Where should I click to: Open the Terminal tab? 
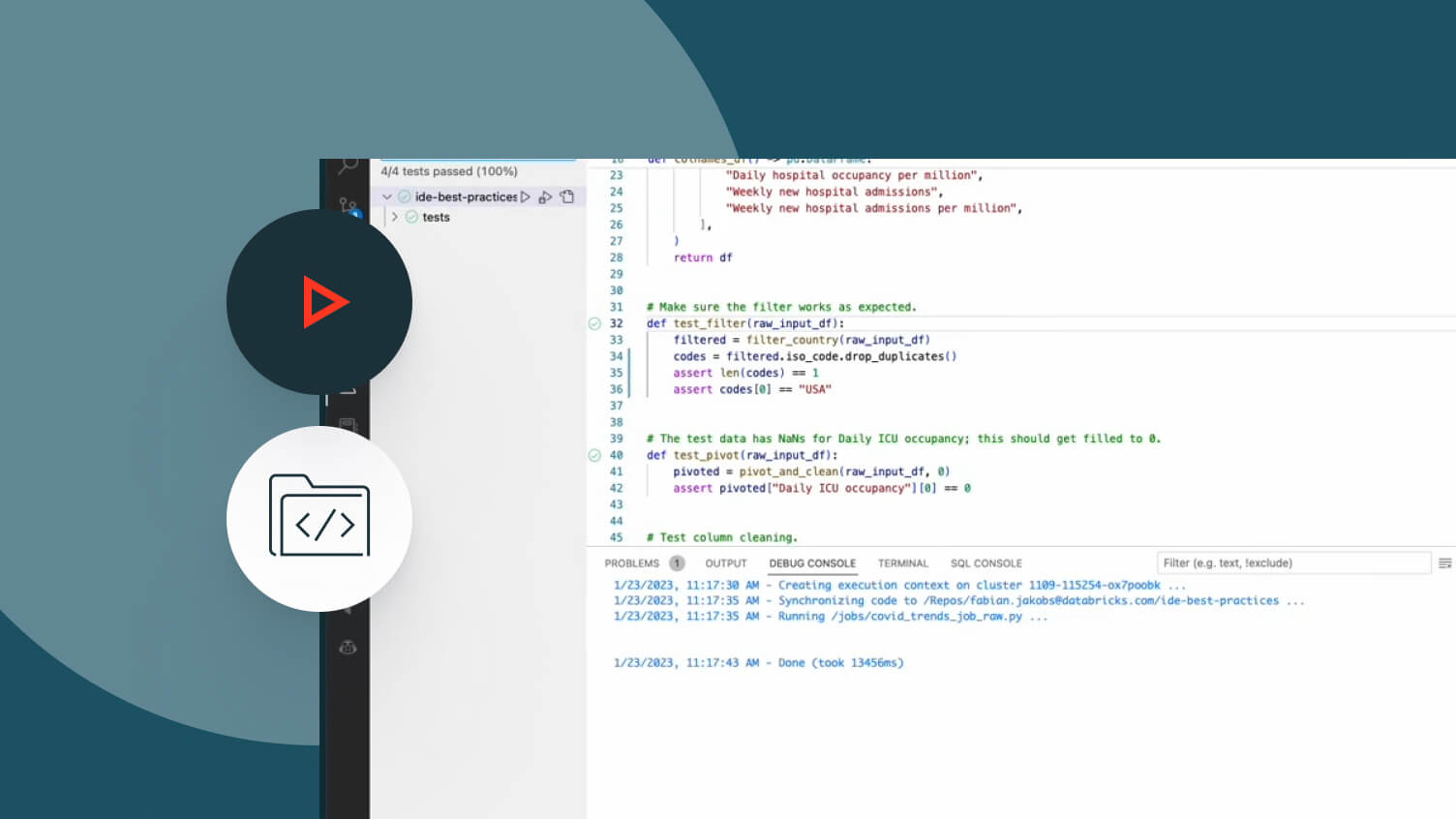point(902,563)
